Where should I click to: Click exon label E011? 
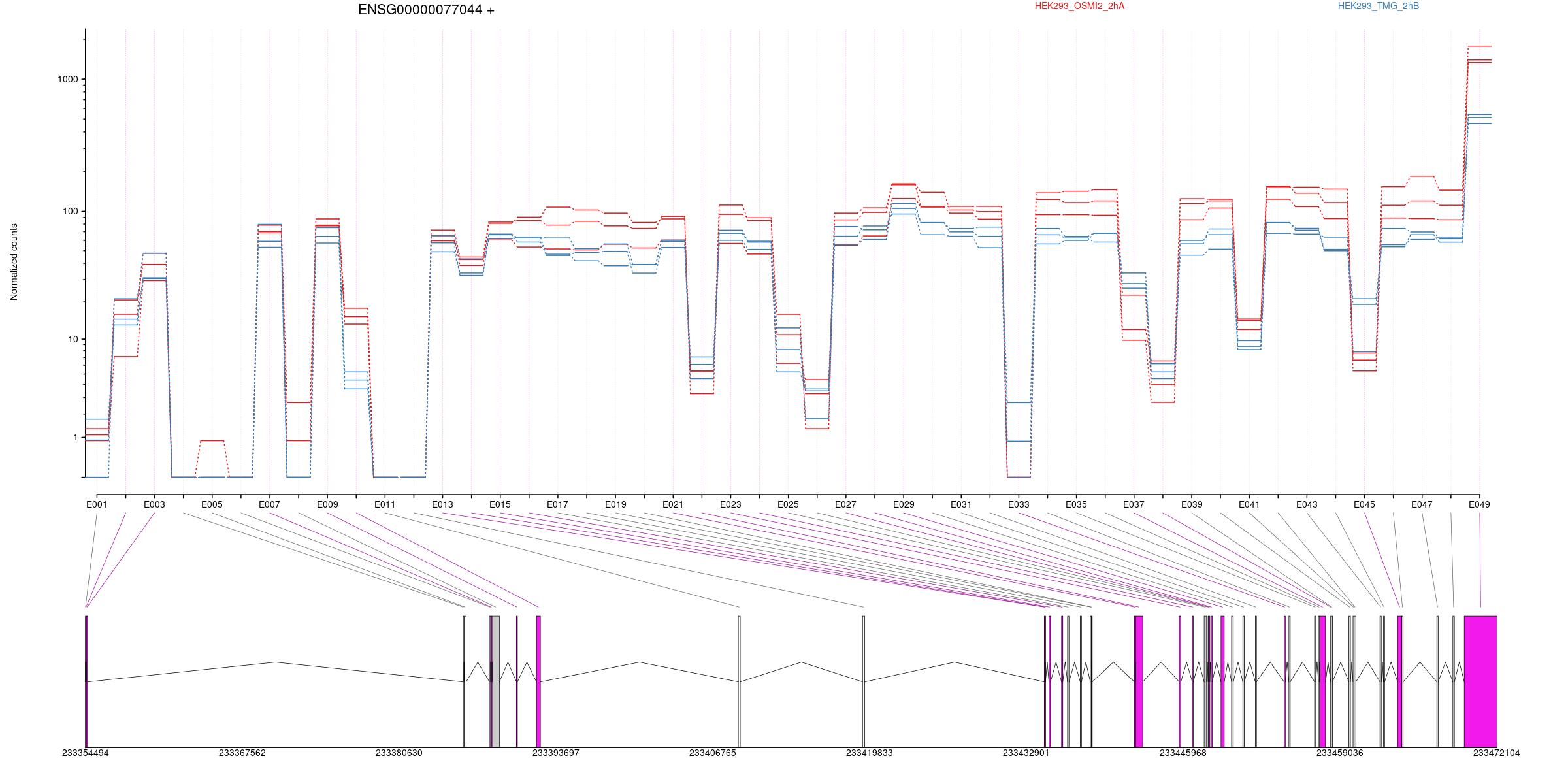(385, 504)
